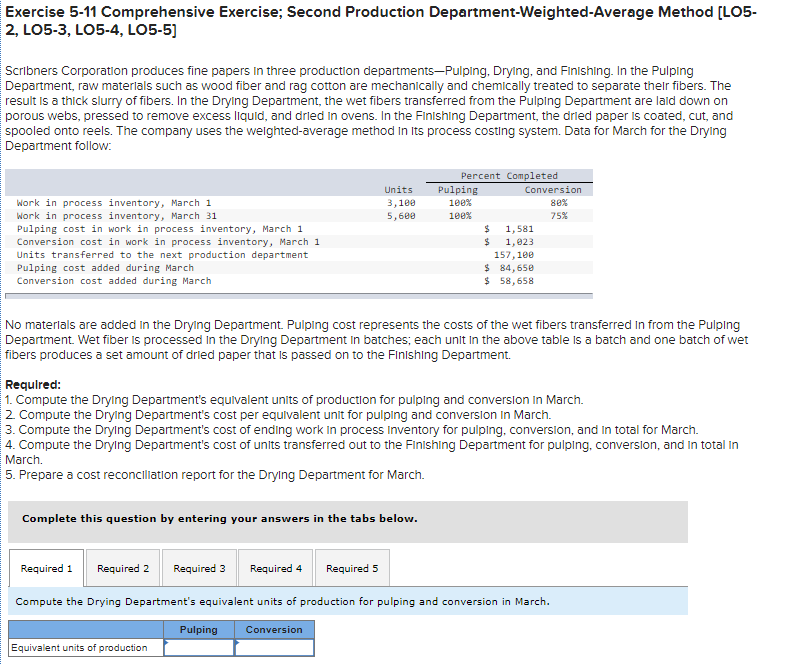Screen dimensions: 786x665
Task: Click the 157,100 units transferred value
Action: pyautogui.click(x=514, y=255)
